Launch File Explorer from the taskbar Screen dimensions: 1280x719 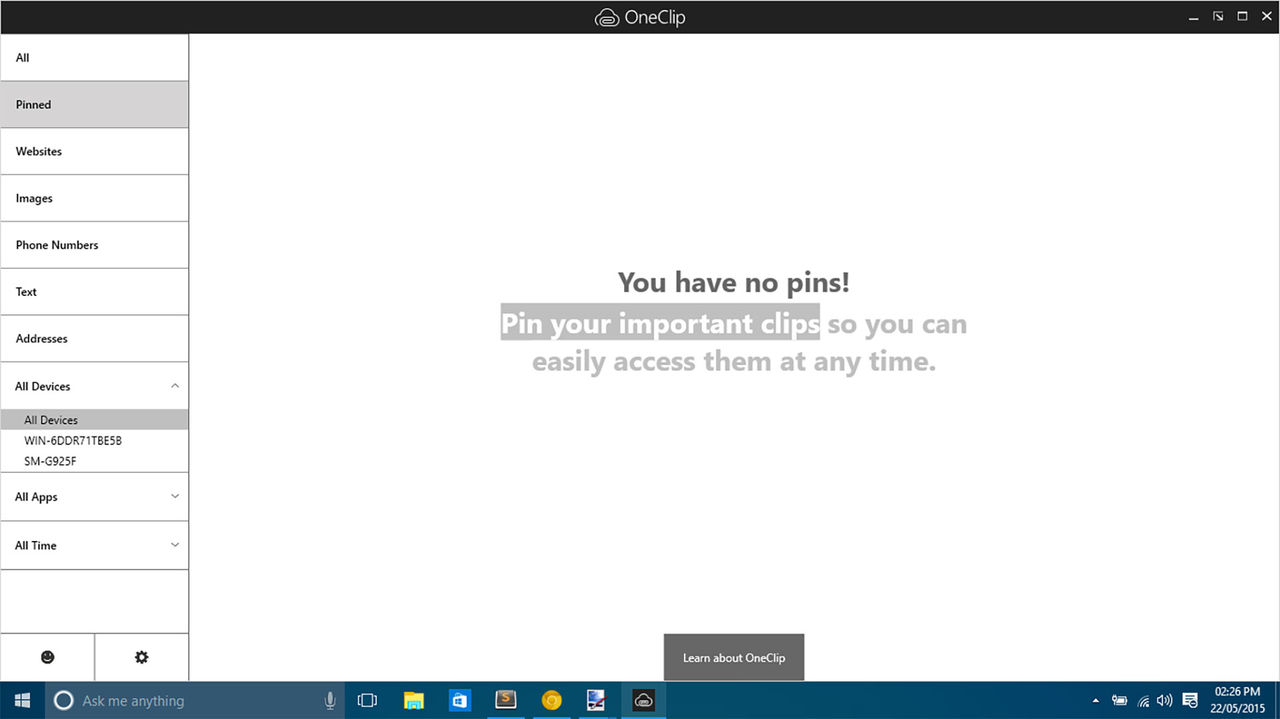413,701
